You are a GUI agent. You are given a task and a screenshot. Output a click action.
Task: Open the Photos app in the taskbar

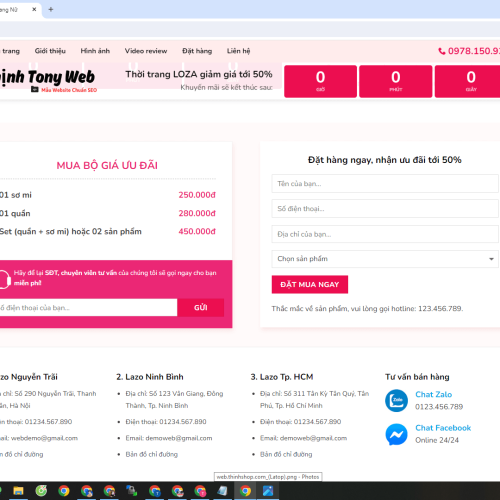[x=268, y=491]
